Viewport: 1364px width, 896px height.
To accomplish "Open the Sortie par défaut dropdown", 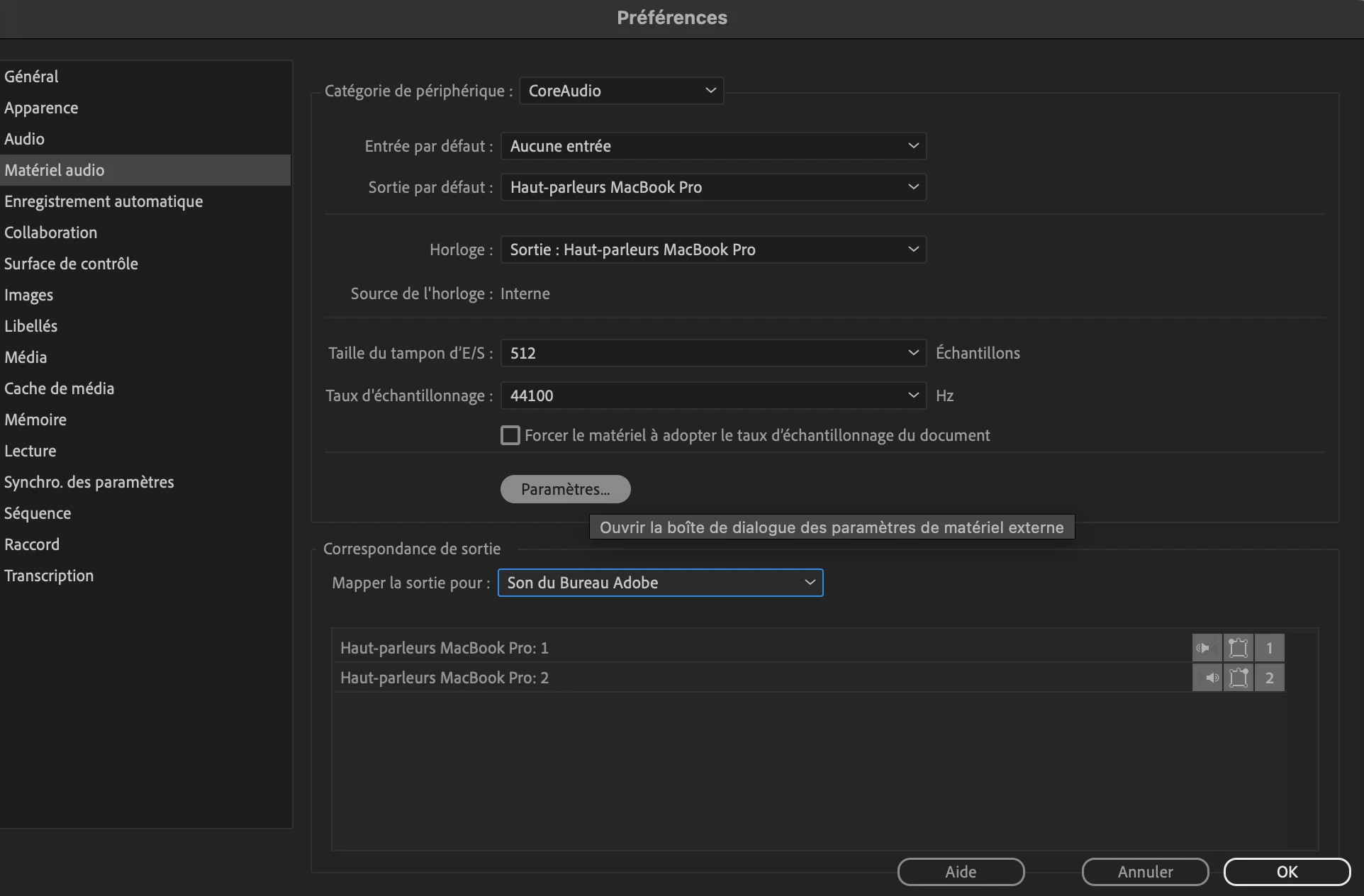I will point(713,187).
